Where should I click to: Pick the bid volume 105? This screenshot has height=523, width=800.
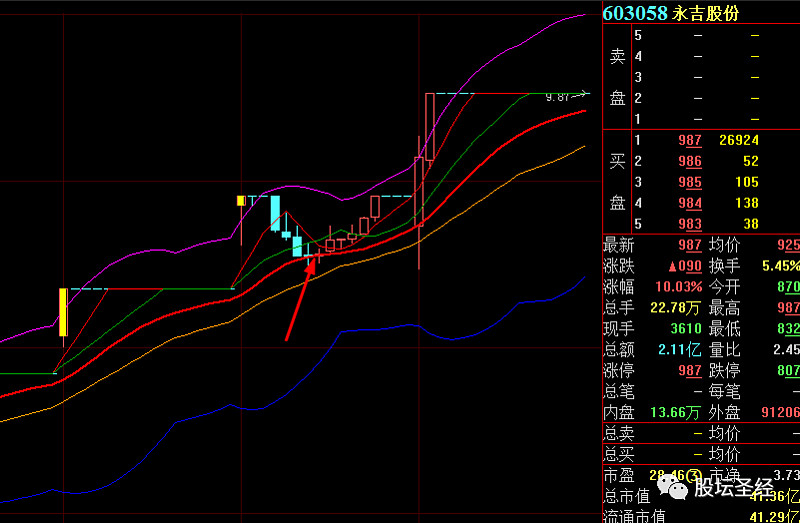point(747,182)
